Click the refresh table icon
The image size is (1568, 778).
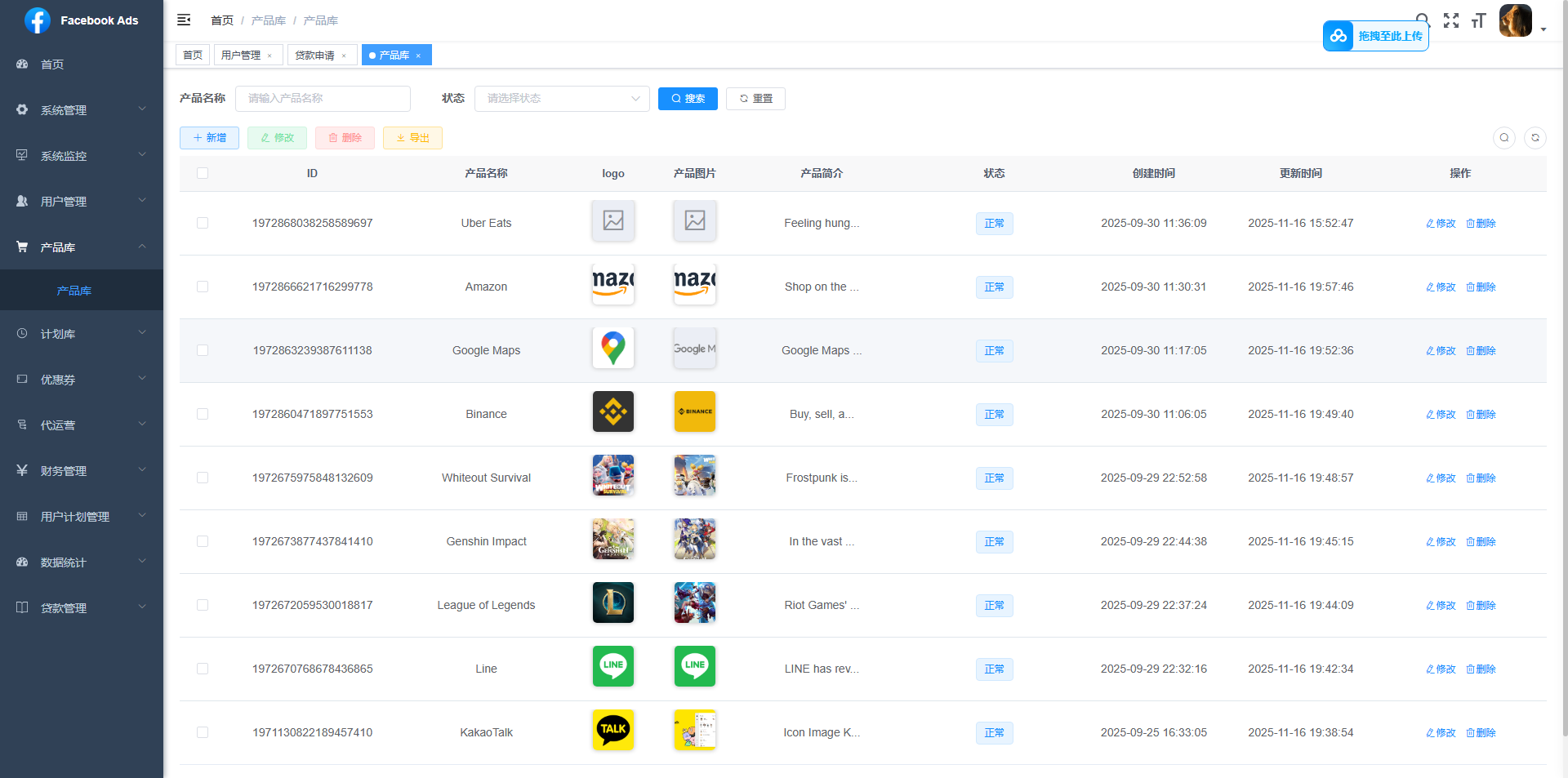click(x=1535, y=138)
